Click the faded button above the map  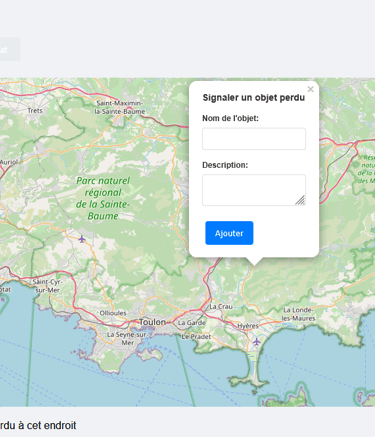(9, 49)
